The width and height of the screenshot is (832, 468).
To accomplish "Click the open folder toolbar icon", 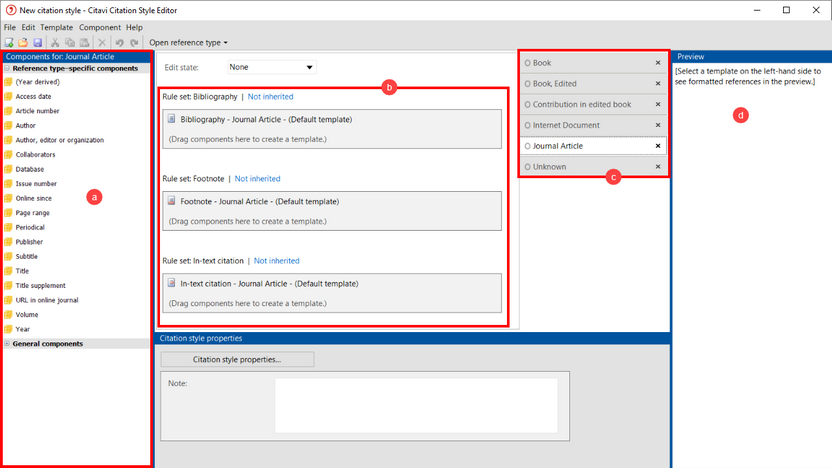I will click(23, 42).
